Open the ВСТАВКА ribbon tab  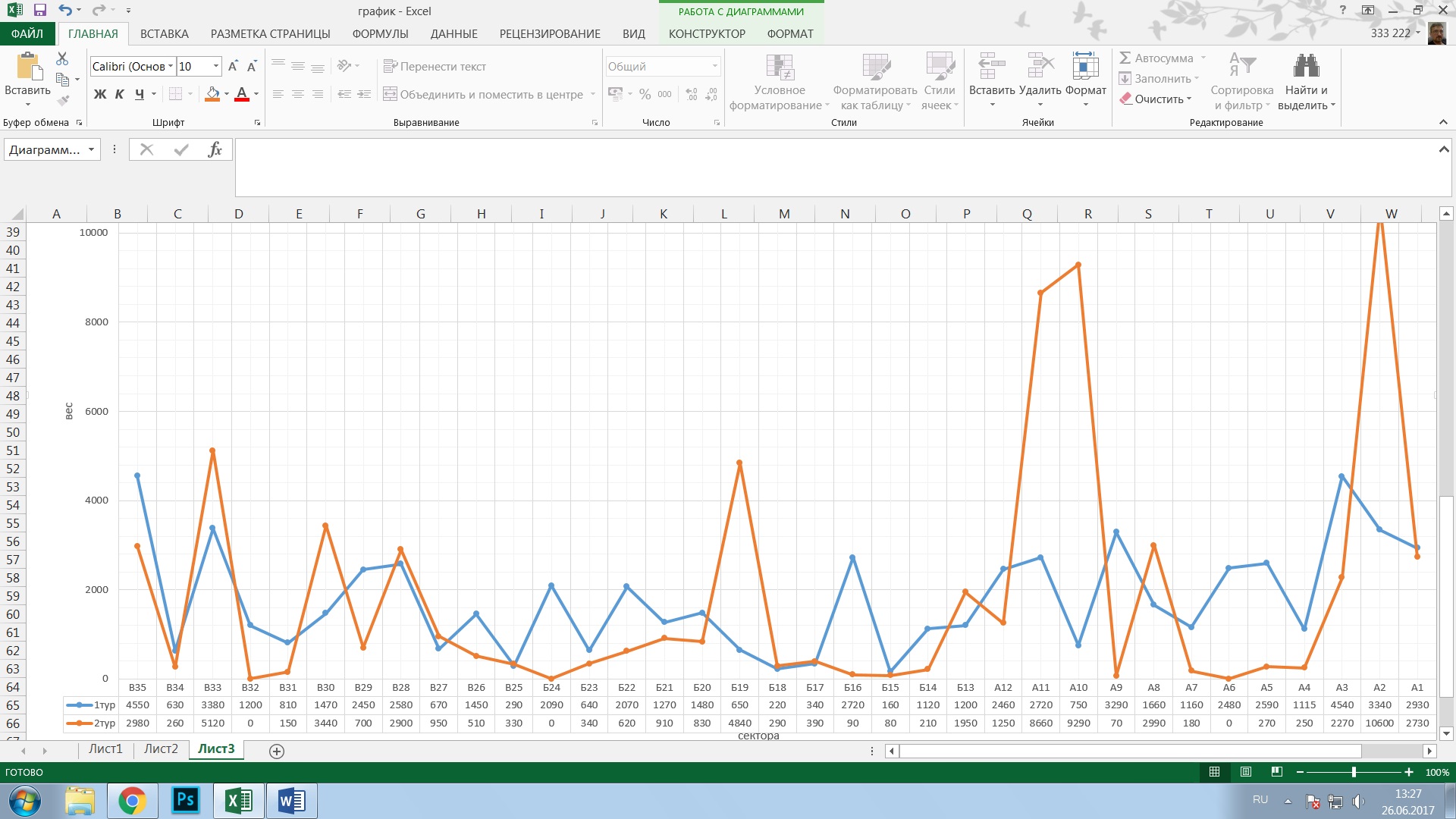tap(164, 34)
